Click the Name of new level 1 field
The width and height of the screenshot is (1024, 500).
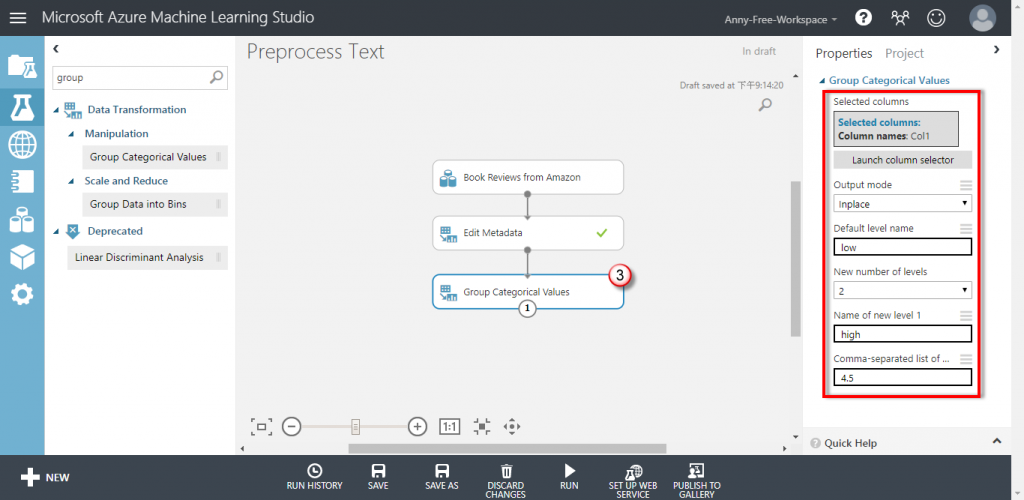(903, 334)
